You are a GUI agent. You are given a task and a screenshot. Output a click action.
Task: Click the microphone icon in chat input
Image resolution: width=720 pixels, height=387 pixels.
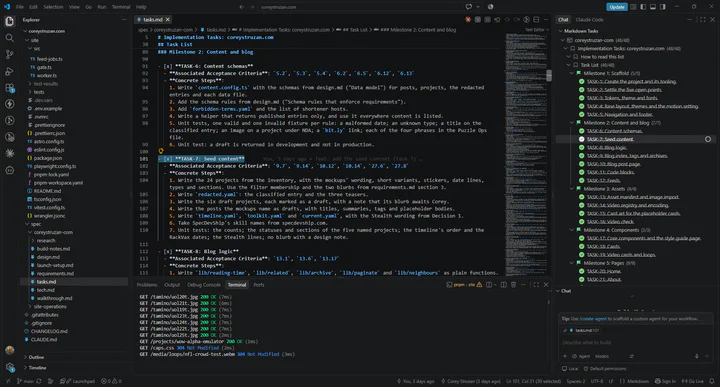coord(697,356)
